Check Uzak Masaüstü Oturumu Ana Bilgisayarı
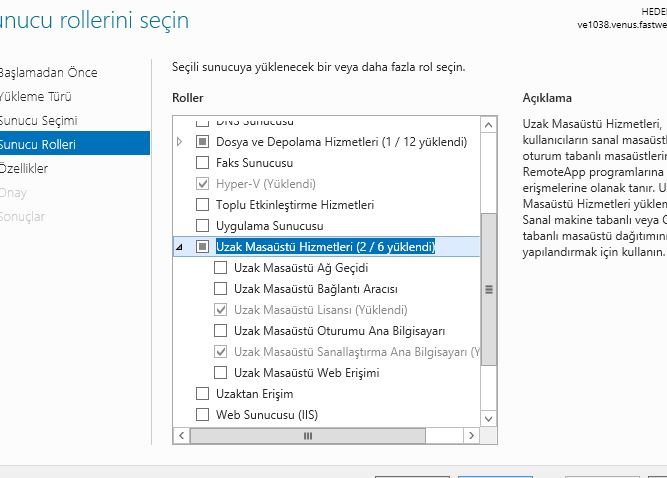This screenshot has width=667, height=478. [221, 331]
